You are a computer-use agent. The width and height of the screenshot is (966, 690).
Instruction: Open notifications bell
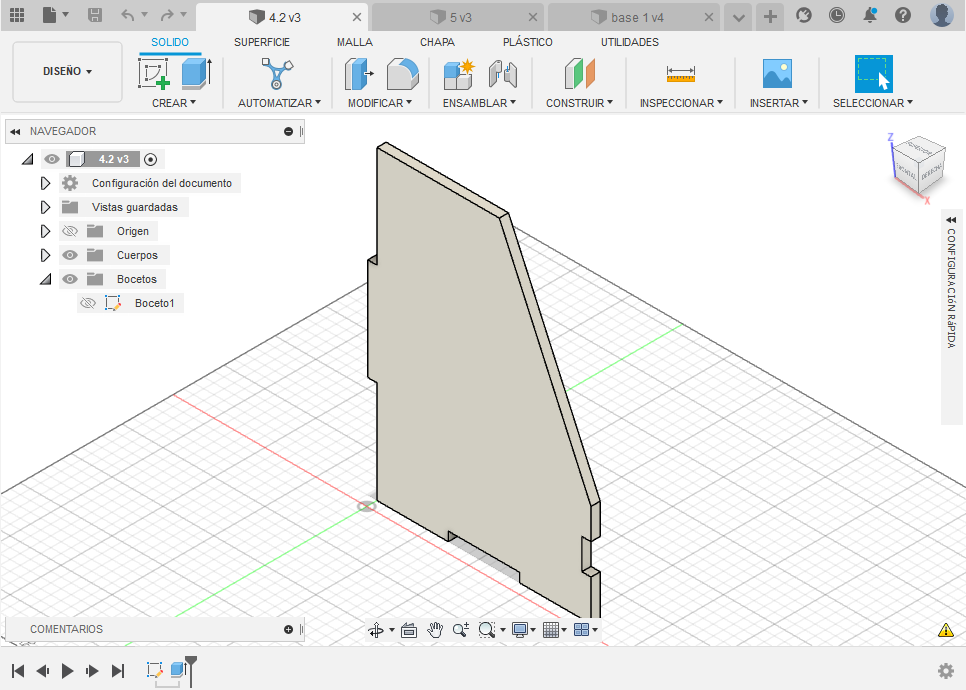870,15
